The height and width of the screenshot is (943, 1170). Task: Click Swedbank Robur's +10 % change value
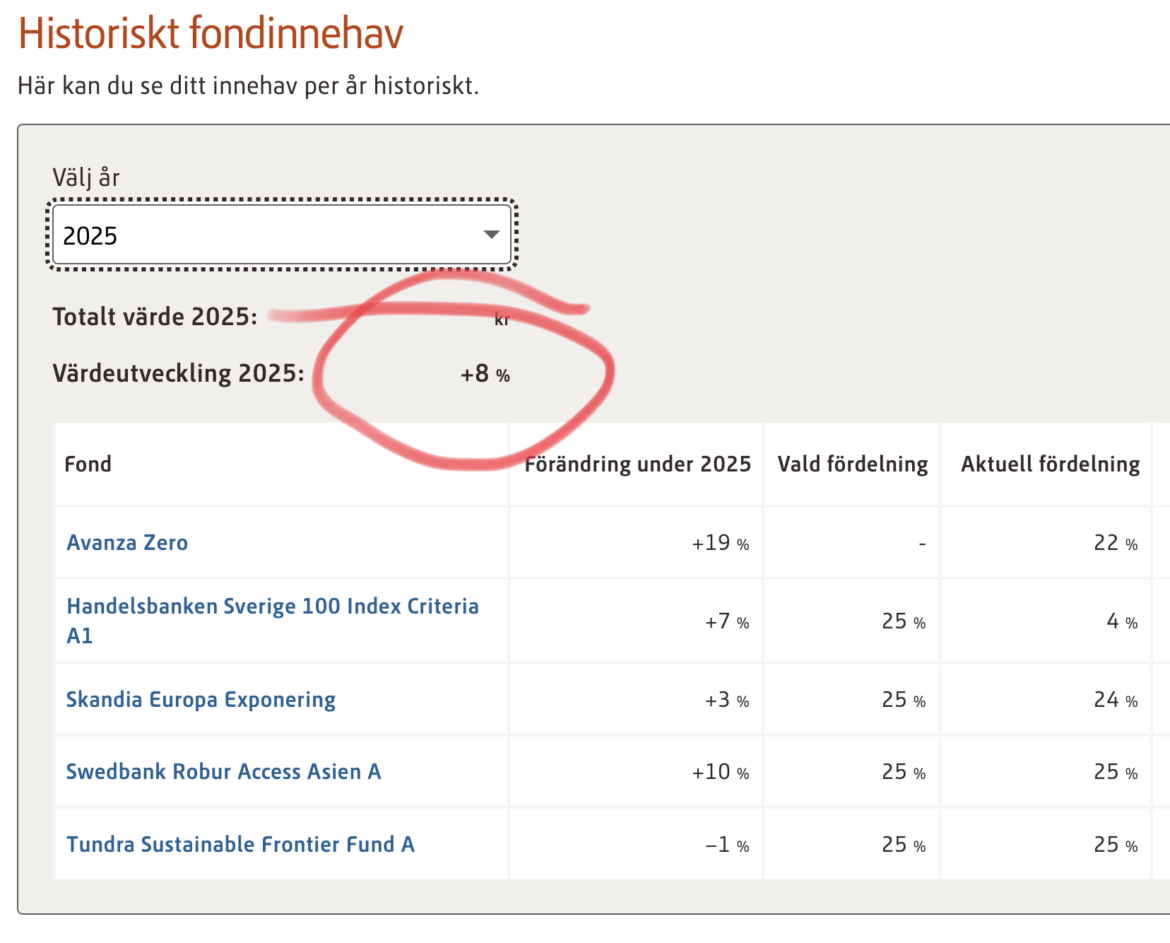point(720,772)
